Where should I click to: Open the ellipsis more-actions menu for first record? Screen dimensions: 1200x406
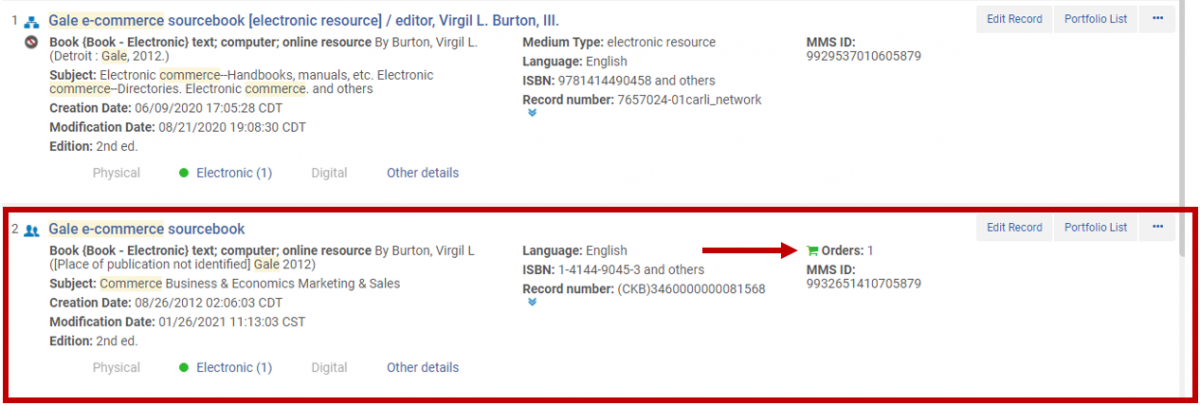click(1158, 19)
